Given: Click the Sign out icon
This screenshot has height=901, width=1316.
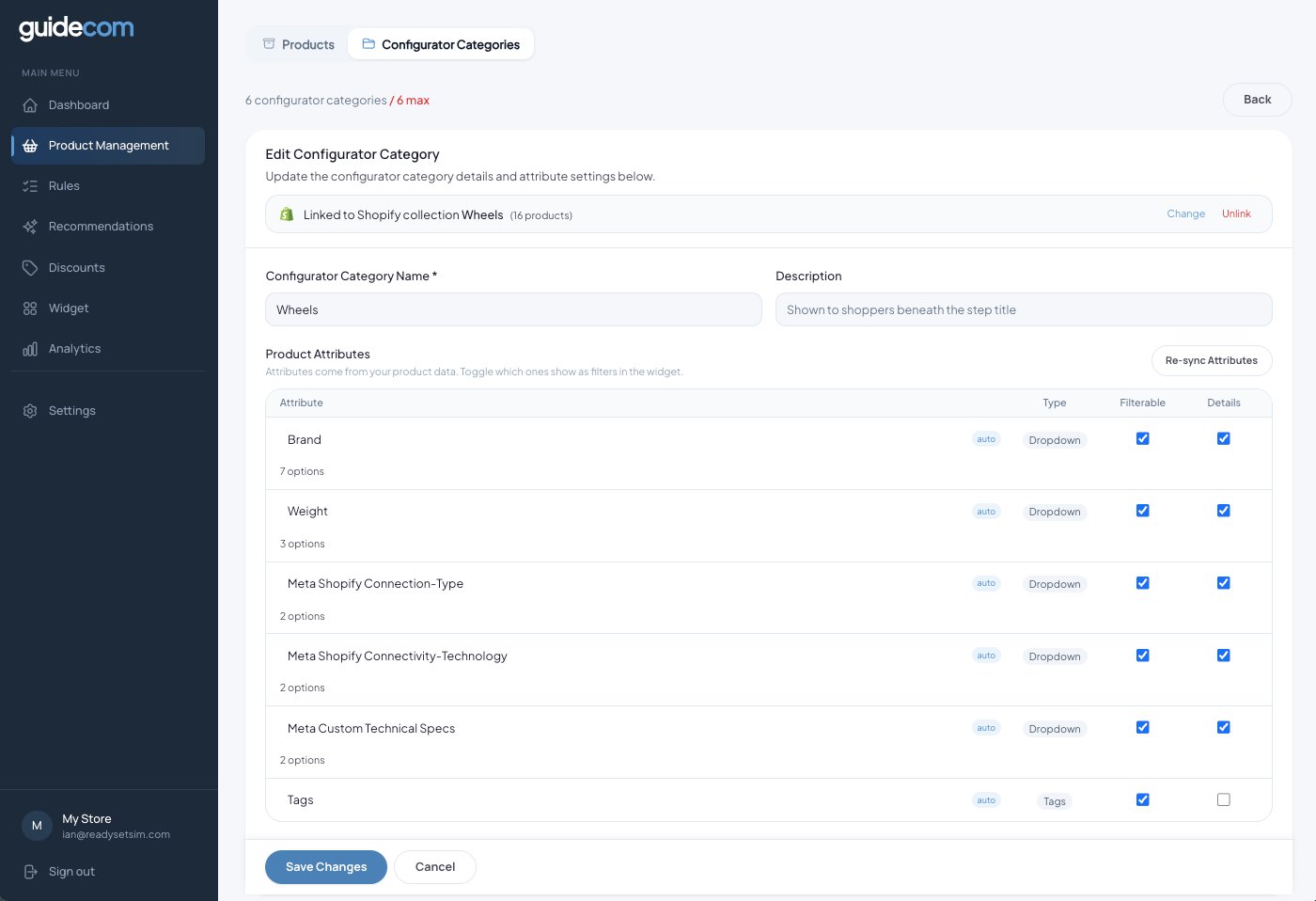Looking at the screenshot, I should pyautogui.click(x=29, y=871).
